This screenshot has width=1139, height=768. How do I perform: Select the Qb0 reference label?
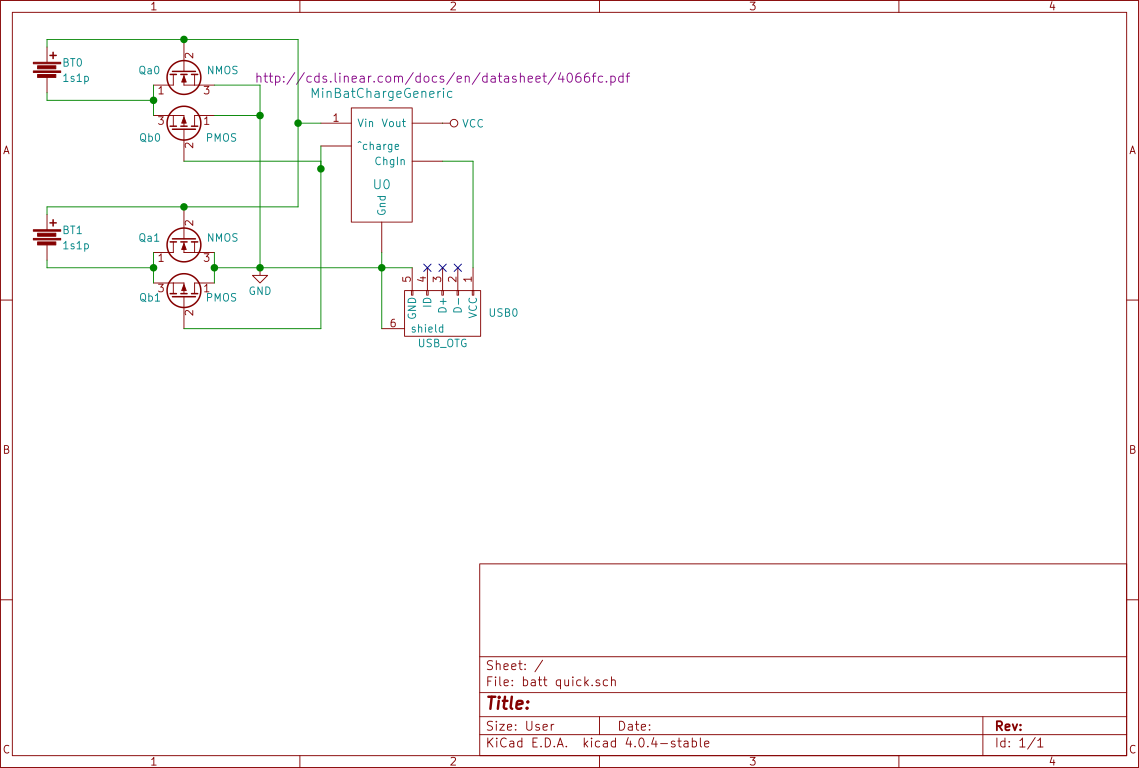[x=150, y=137]
